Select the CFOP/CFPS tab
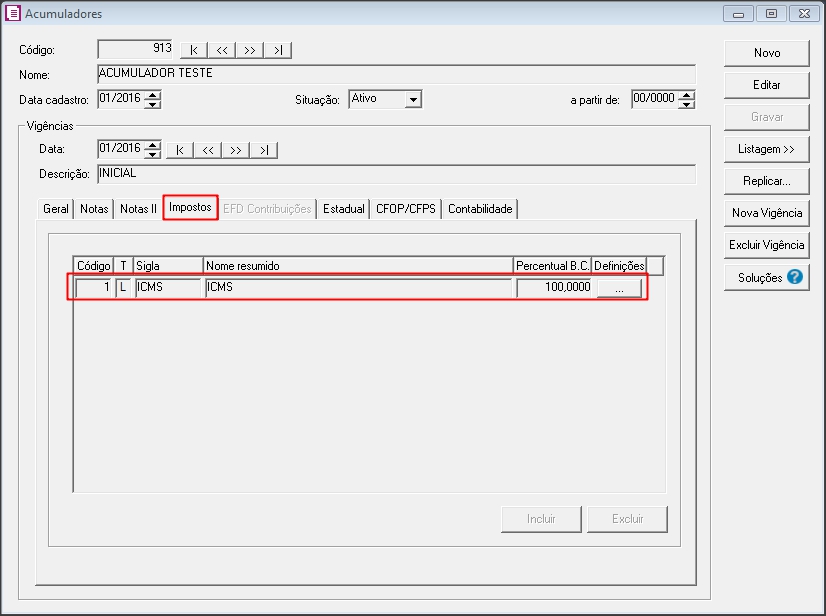This screenshot has height=616, width=826. (405, 209)
